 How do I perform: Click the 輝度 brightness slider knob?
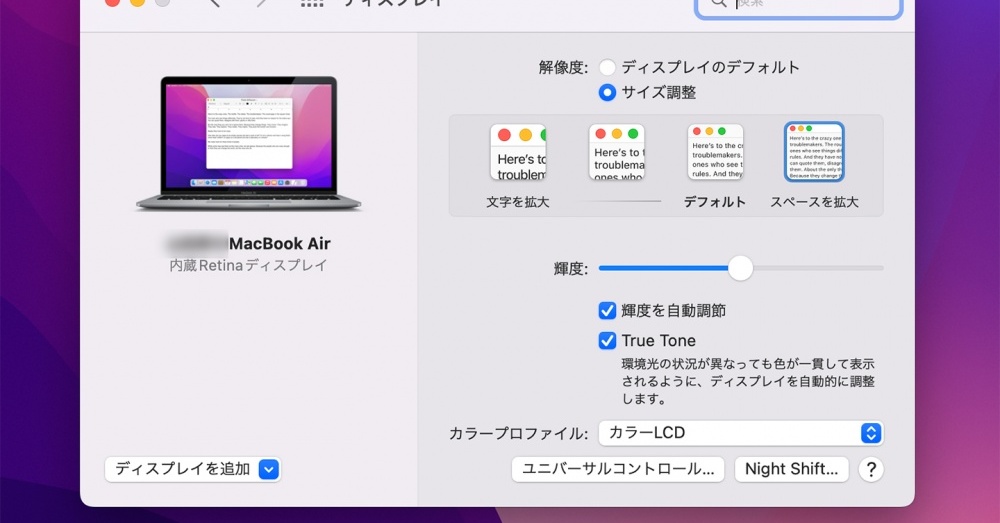pyautogui.click(x=740, y=268)
